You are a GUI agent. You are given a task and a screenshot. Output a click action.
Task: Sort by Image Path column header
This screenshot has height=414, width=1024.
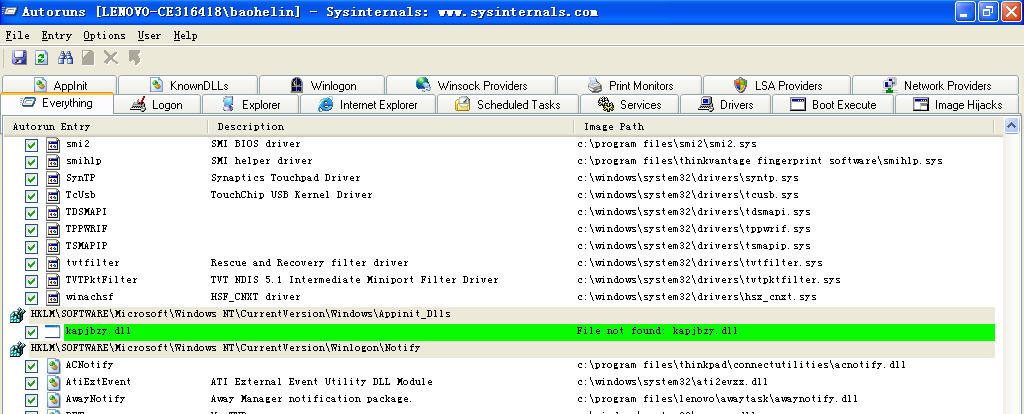(784, 127)
